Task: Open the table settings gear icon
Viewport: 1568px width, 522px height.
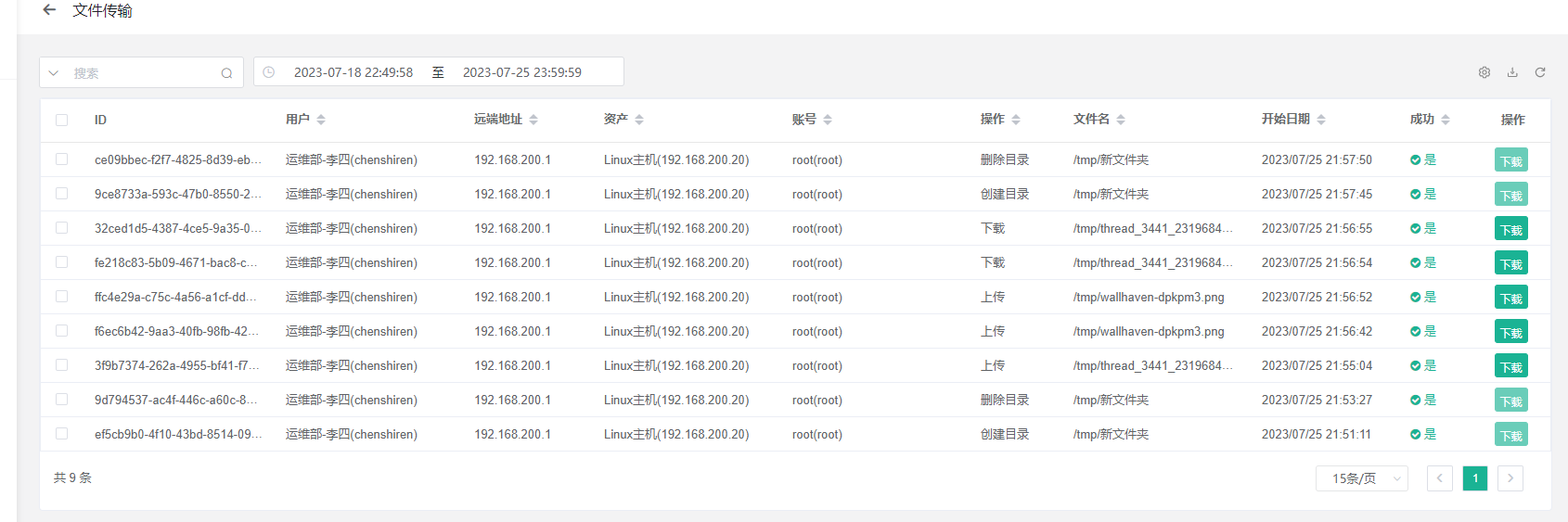Action: click(1484, 72)
